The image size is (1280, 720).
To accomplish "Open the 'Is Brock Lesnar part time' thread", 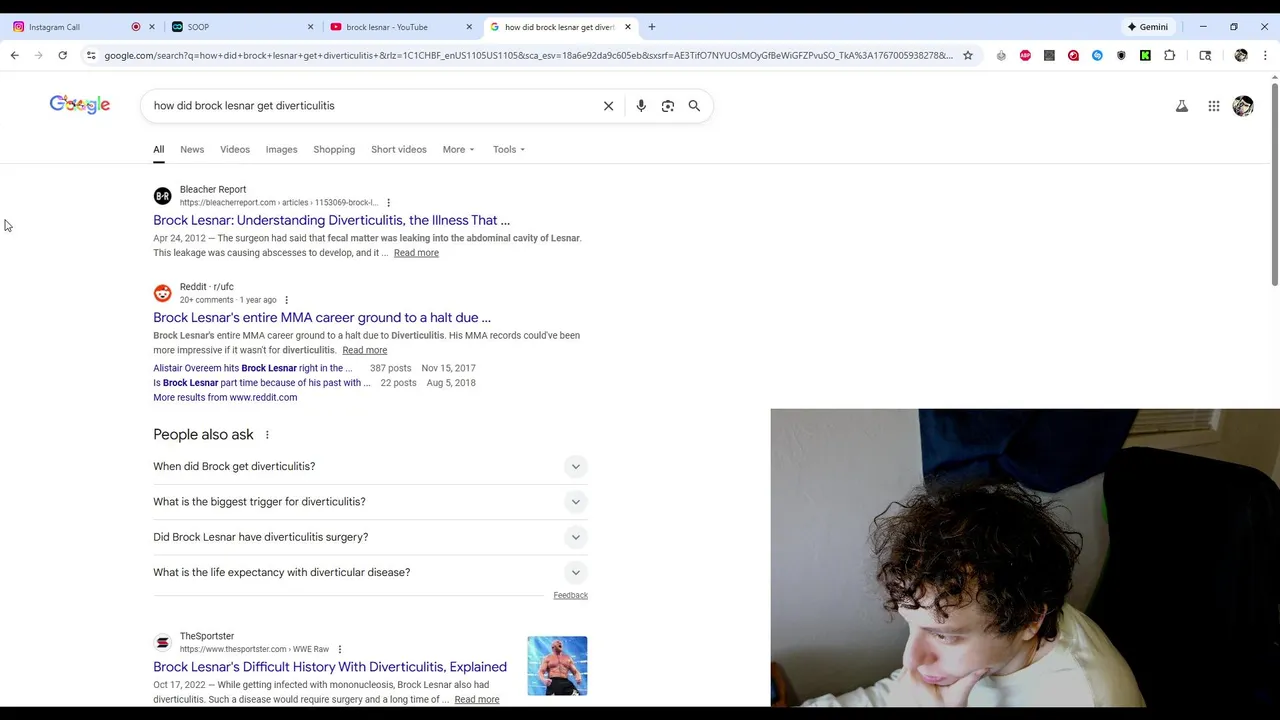I will point(261,383).
